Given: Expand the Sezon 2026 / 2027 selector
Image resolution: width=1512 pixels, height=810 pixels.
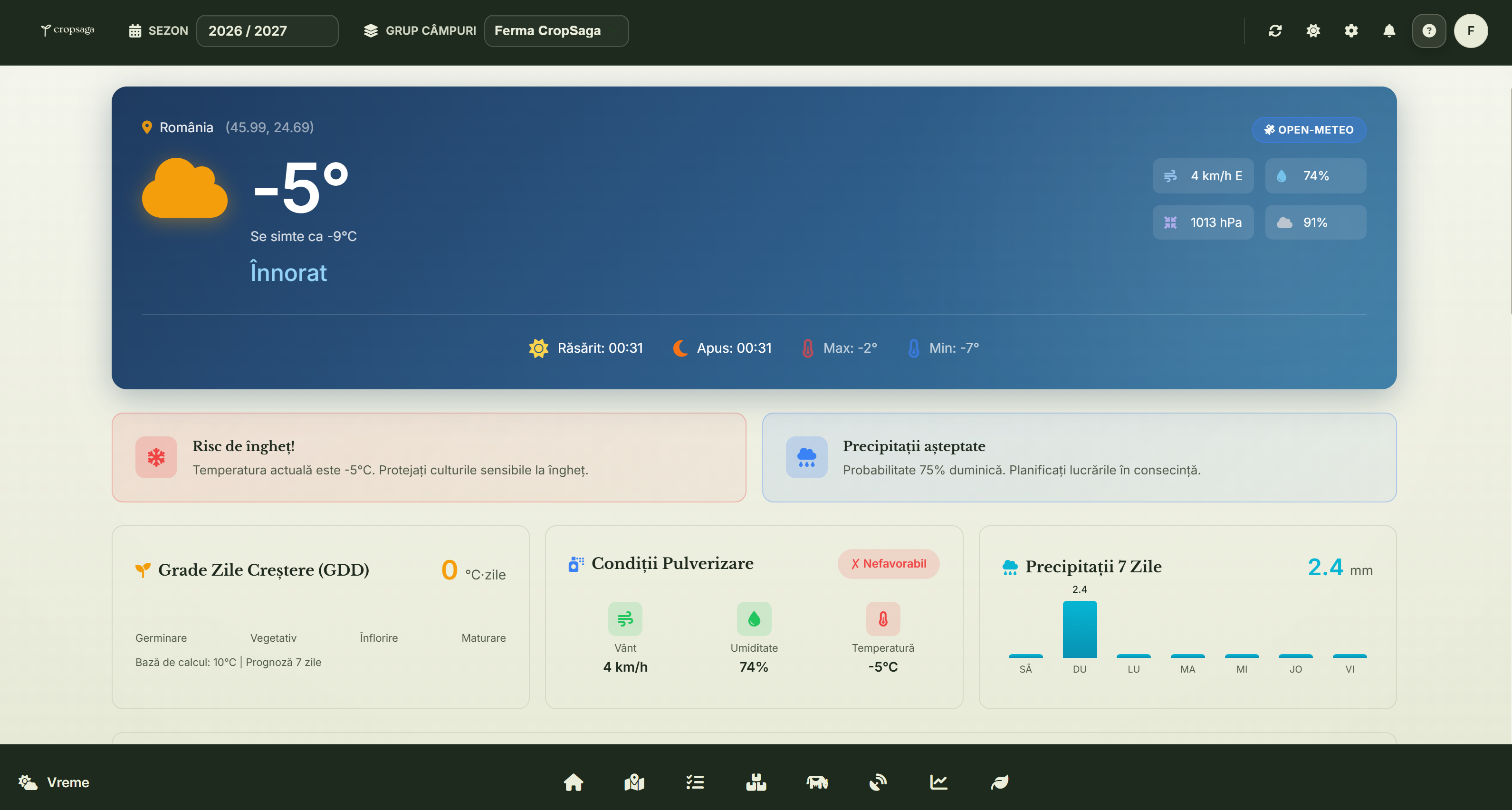Looking at the screenshot, I should coord(267,30).
